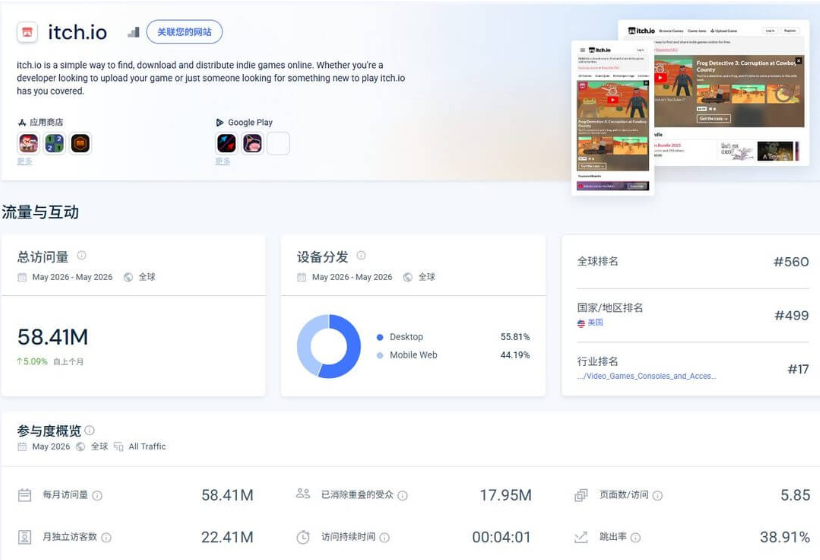This screenshot has width=820, height=560.
Task: Click info icon next to 每月访问量
Action: pos(97,495)
